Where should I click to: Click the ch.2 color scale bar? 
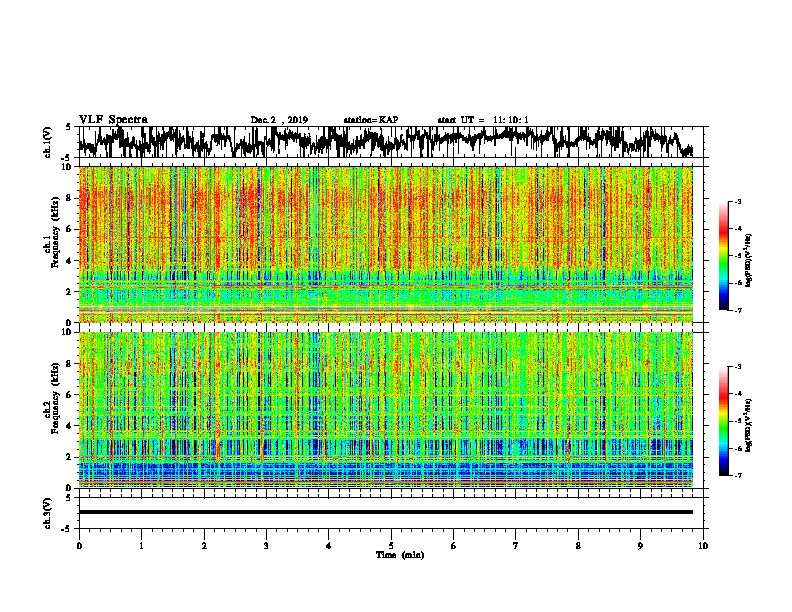(723, 421)
